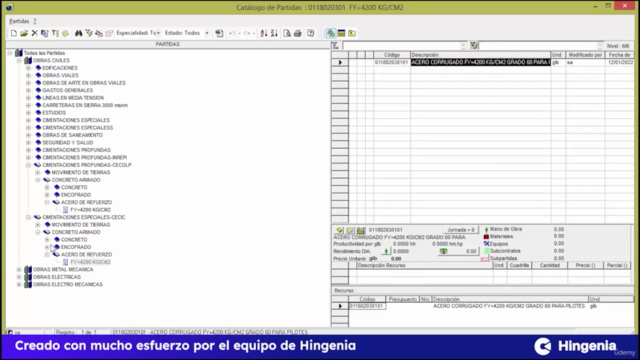Viewport: 640px width, 360px height.
Task: Expand the EDIFICACIONES node
Action: [28, 68]
